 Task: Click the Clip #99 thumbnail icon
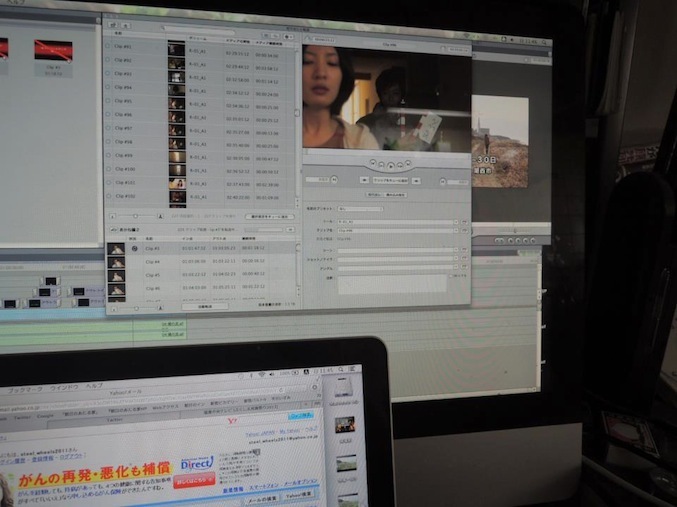[x=176, y=157]
